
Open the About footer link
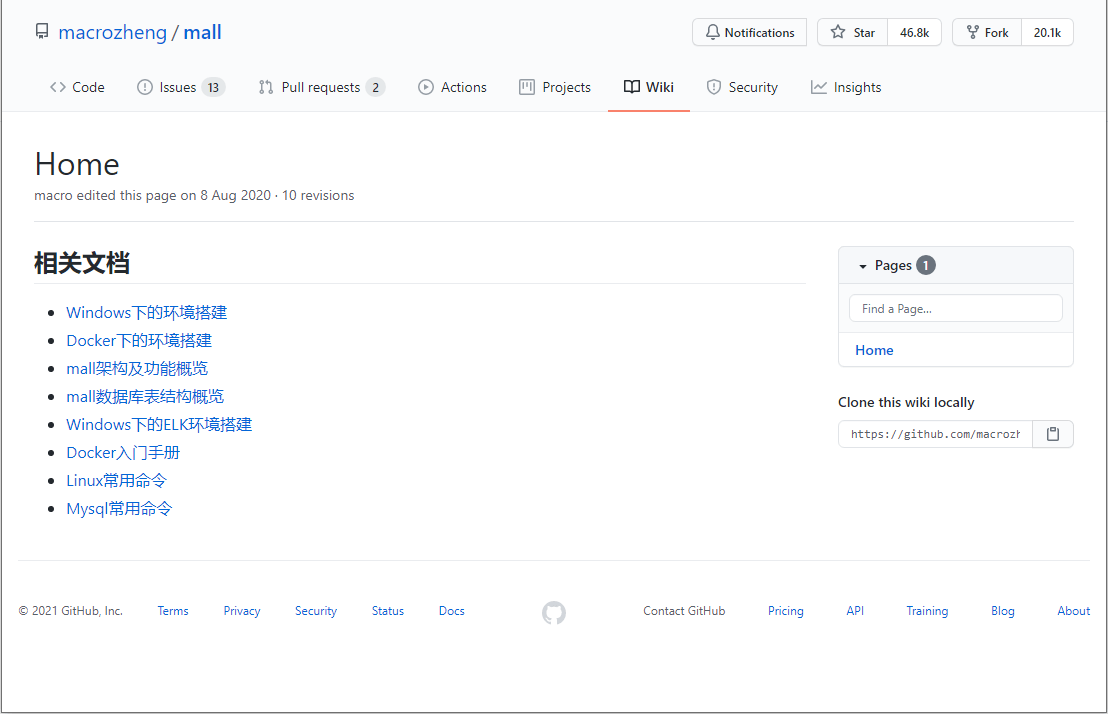[x=1073, y=611]
